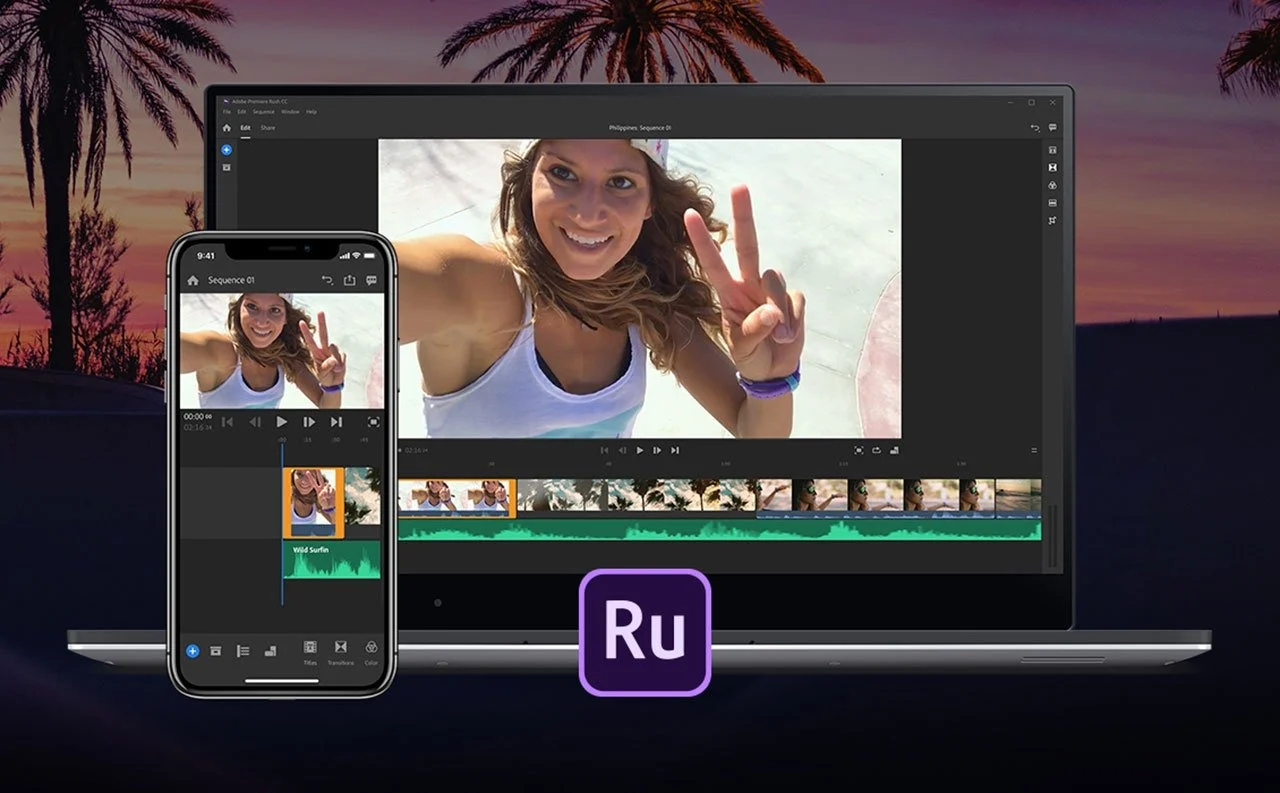Viewport: 1280px width, 793px height.
Task: Tap the blue plus to add media
Action: tap(192, 651)
